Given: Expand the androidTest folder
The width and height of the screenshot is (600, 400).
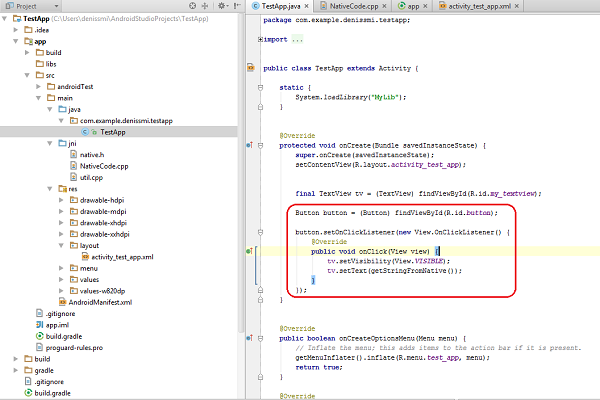Looking at the screenshot, I should pyautogui.click(x=38, y=87).
